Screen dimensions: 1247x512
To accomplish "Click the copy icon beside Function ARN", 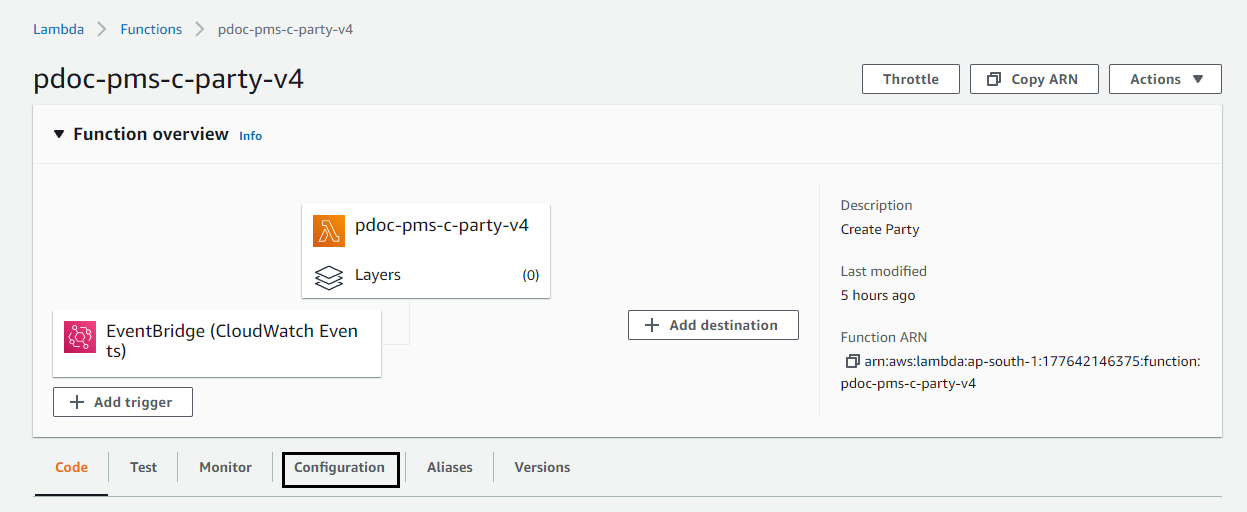I will coord(852,361).
